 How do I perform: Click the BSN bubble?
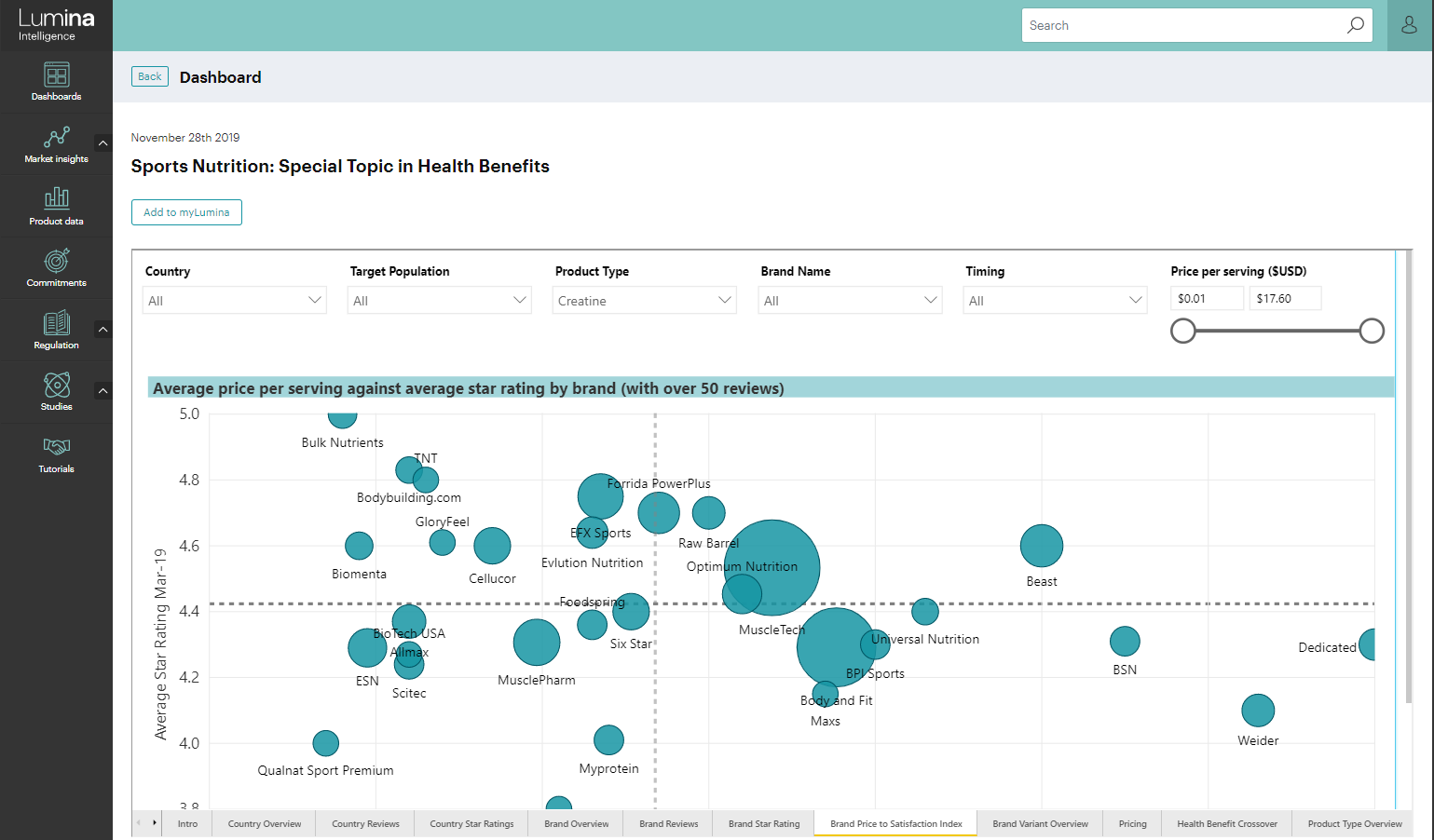click(1125, 641)
